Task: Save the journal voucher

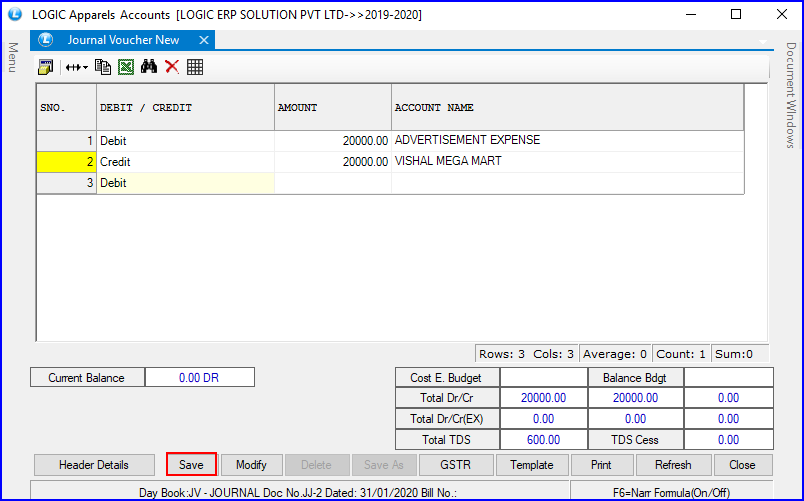Action: coord(191,465)
